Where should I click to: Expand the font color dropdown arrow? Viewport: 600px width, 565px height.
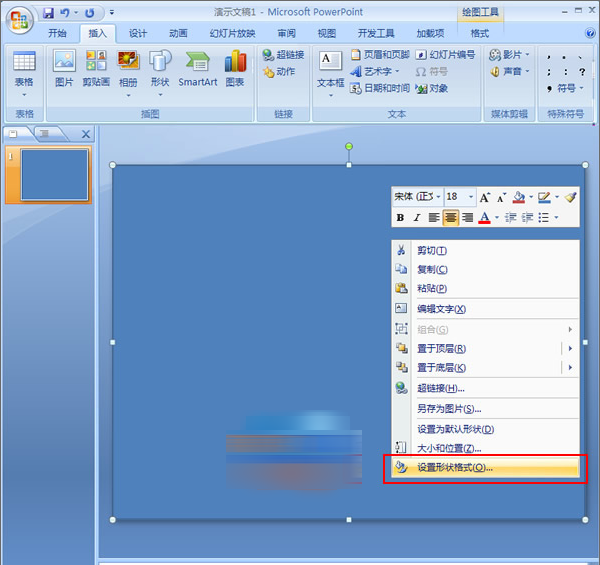click(497, 218)
